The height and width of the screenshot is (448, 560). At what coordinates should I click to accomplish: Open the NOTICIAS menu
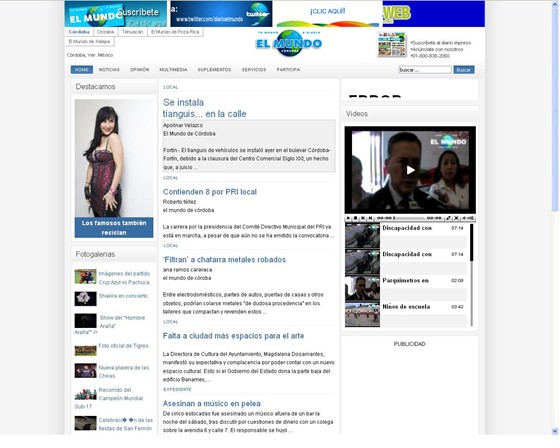pos(109,70)
